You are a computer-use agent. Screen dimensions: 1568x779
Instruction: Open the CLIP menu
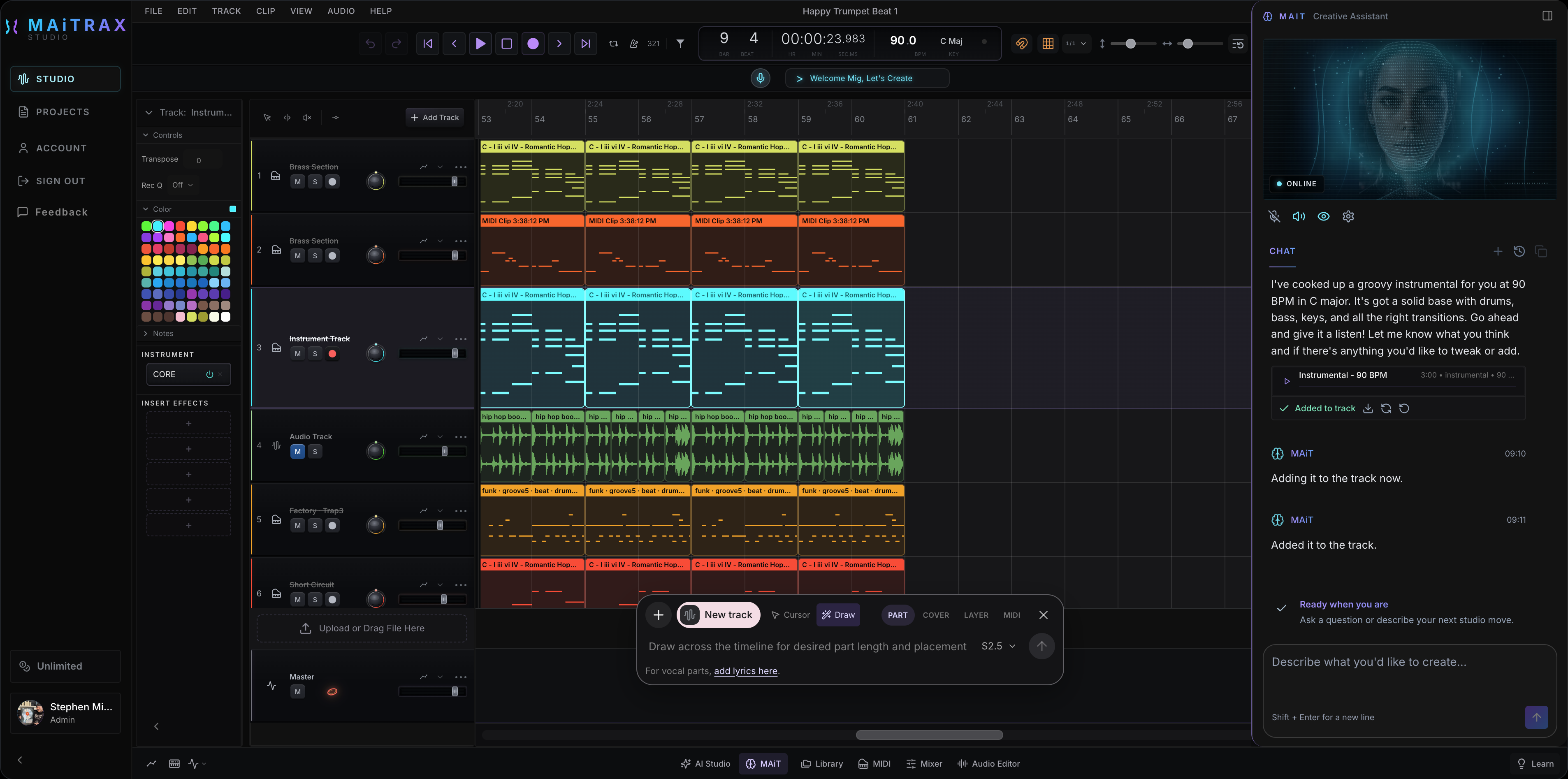265,11
